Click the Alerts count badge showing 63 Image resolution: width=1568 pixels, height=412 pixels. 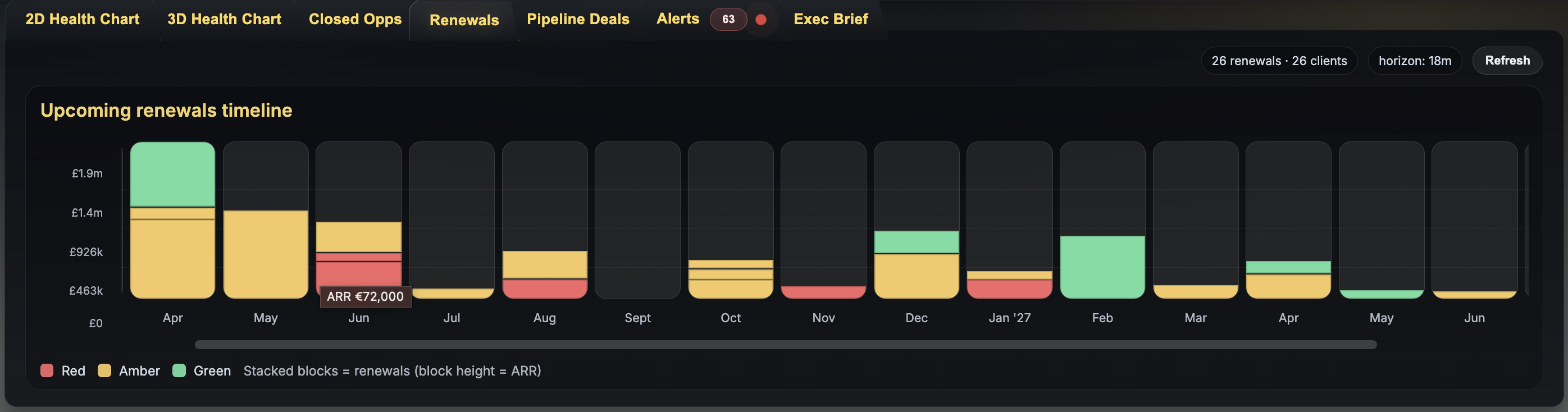coord(728,20)
